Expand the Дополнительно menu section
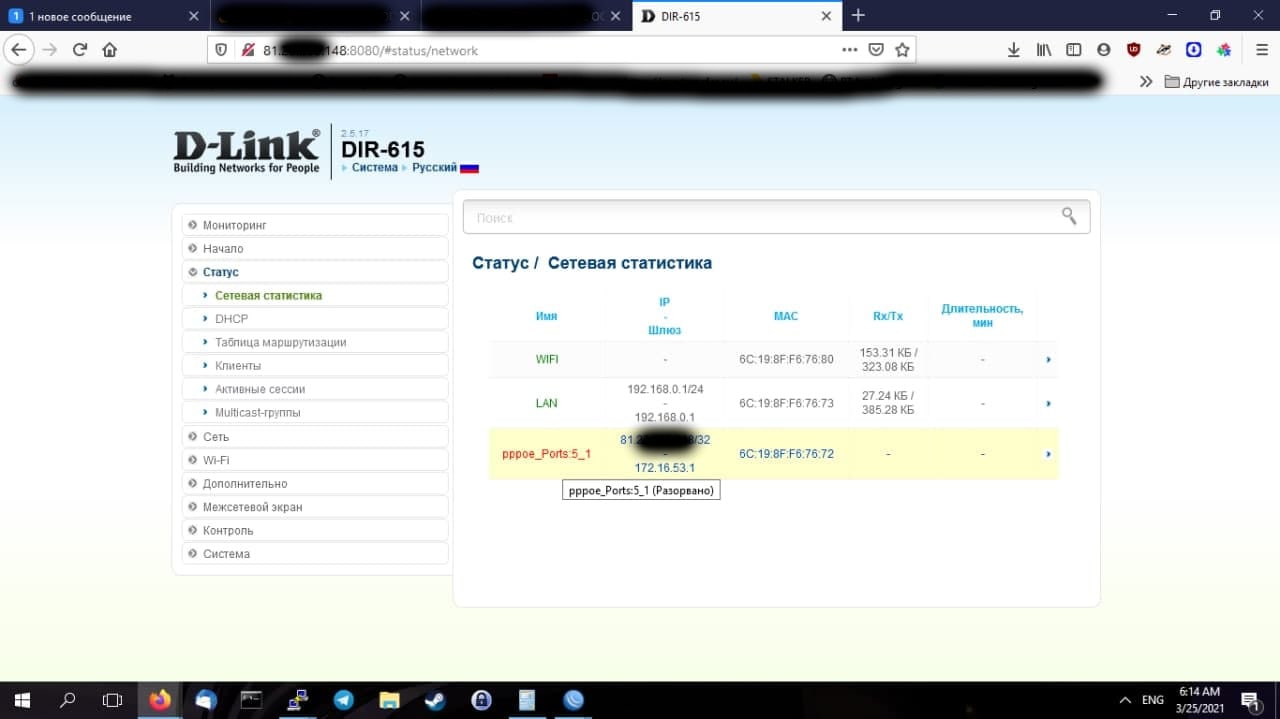1280x719 pixels. click(315, 484)
